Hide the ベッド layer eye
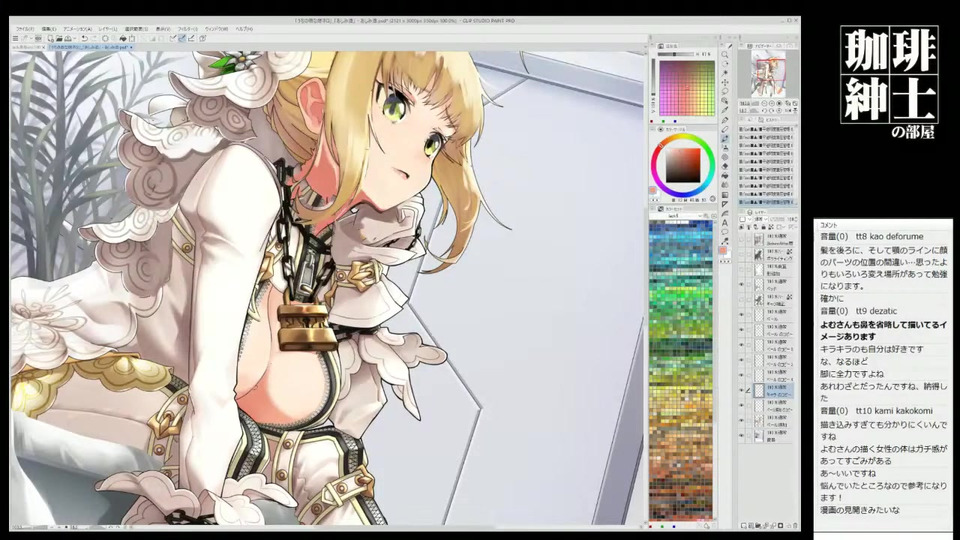 tap(741, 283)
